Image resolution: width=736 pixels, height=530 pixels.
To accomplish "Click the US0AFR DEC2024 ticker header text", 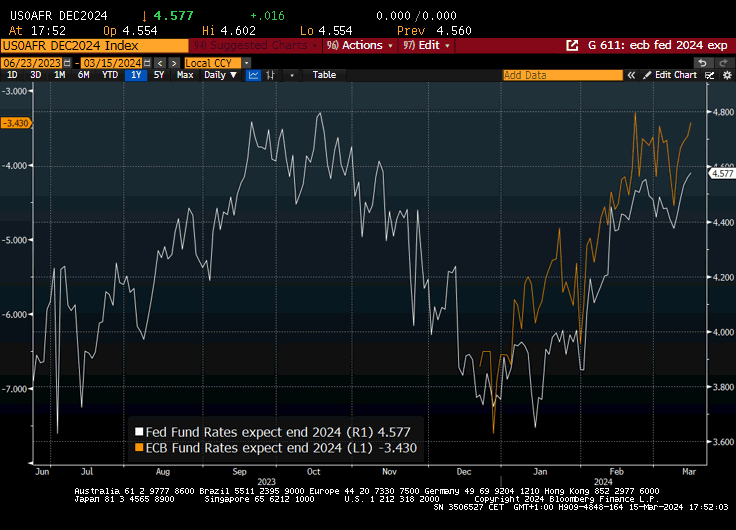I will 59,16.
